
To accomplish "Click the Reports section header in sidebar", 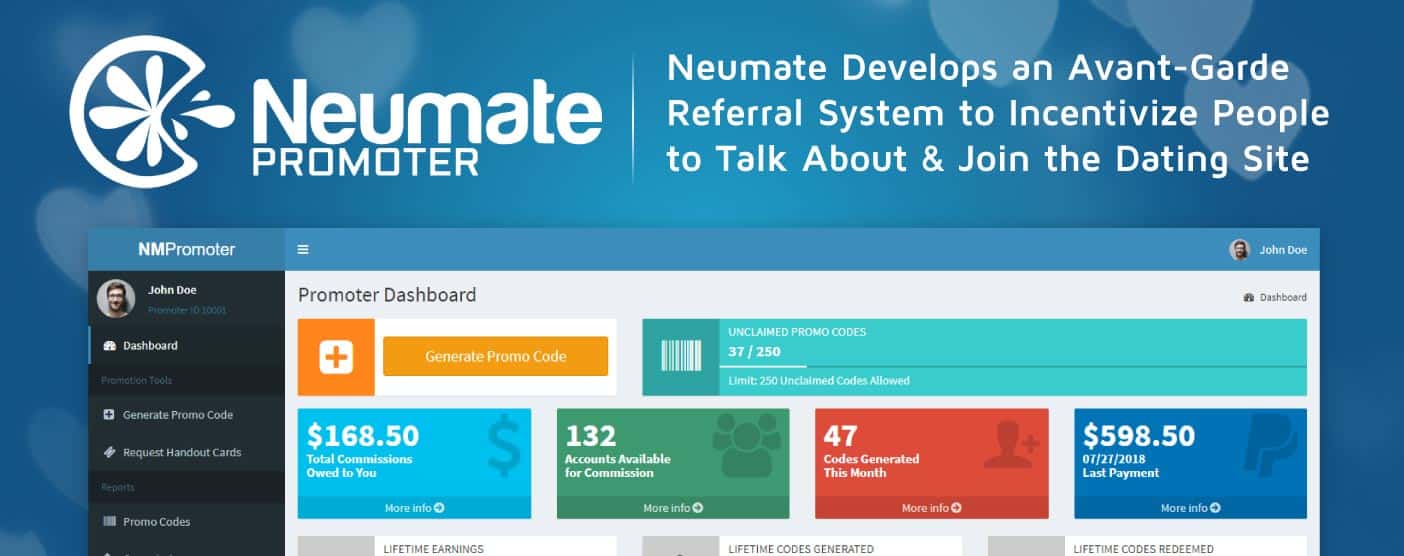I will pyautogui.click(x=118, y=487).
